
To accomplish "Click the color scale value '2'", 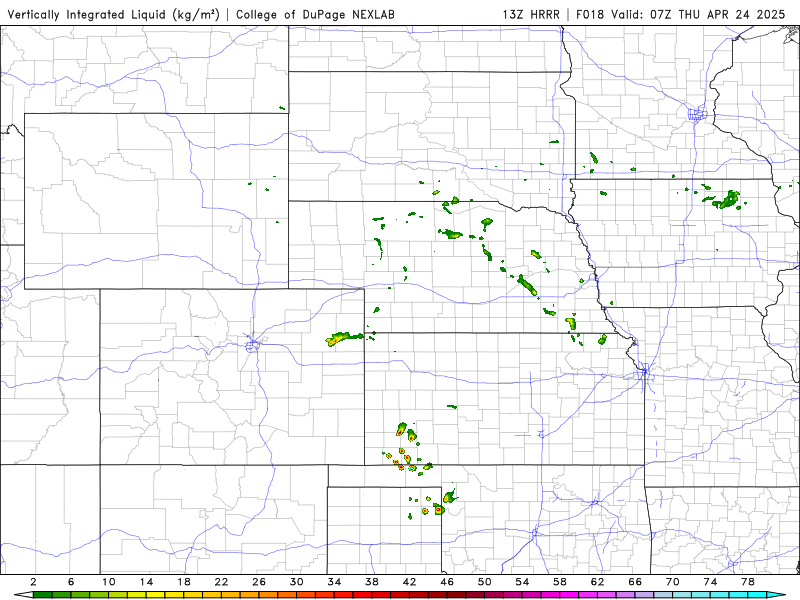I will pyautogui.click(x=34, y=582).
